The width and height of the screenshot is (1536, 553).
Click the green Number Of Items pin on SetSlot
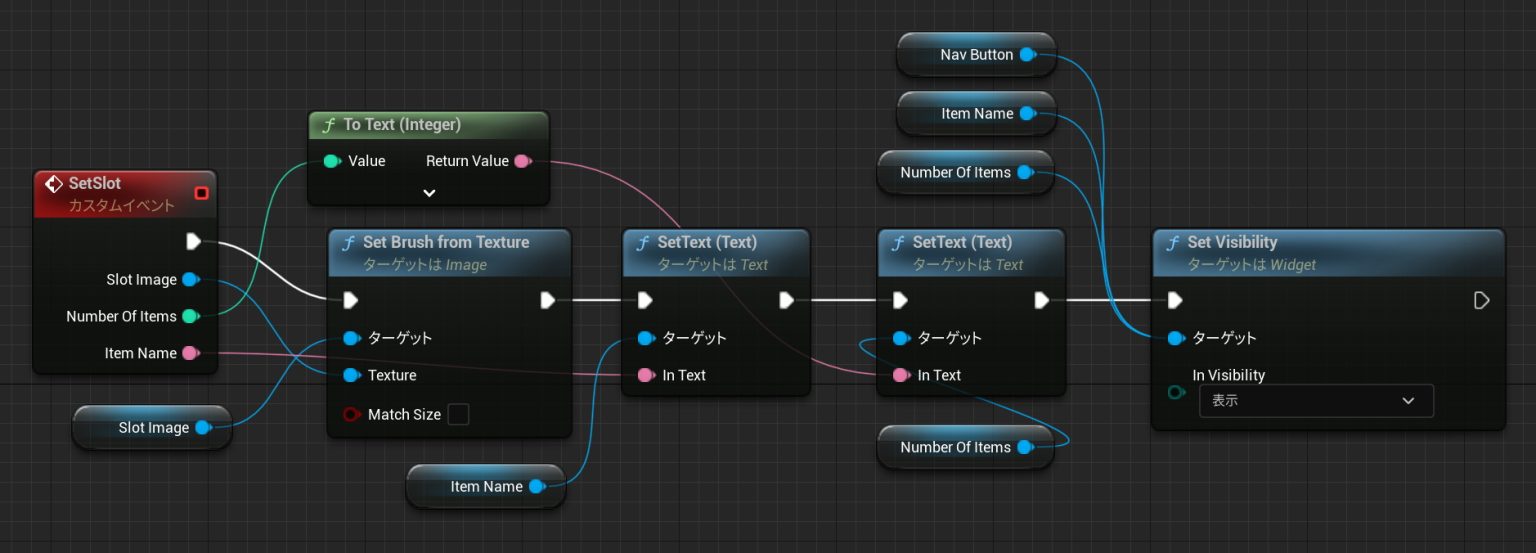[190, 316]
